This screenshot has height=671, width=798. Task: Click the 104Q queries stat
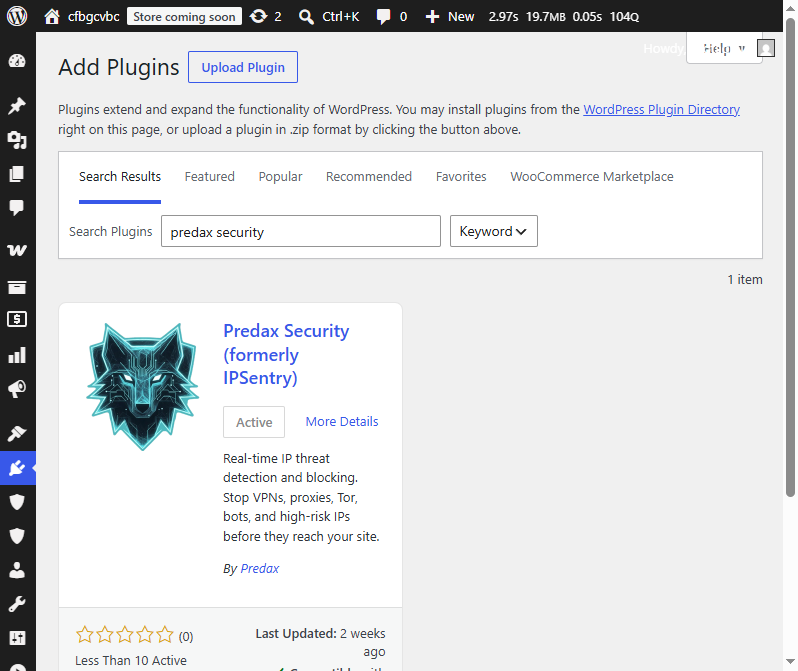tap(624, 17)
